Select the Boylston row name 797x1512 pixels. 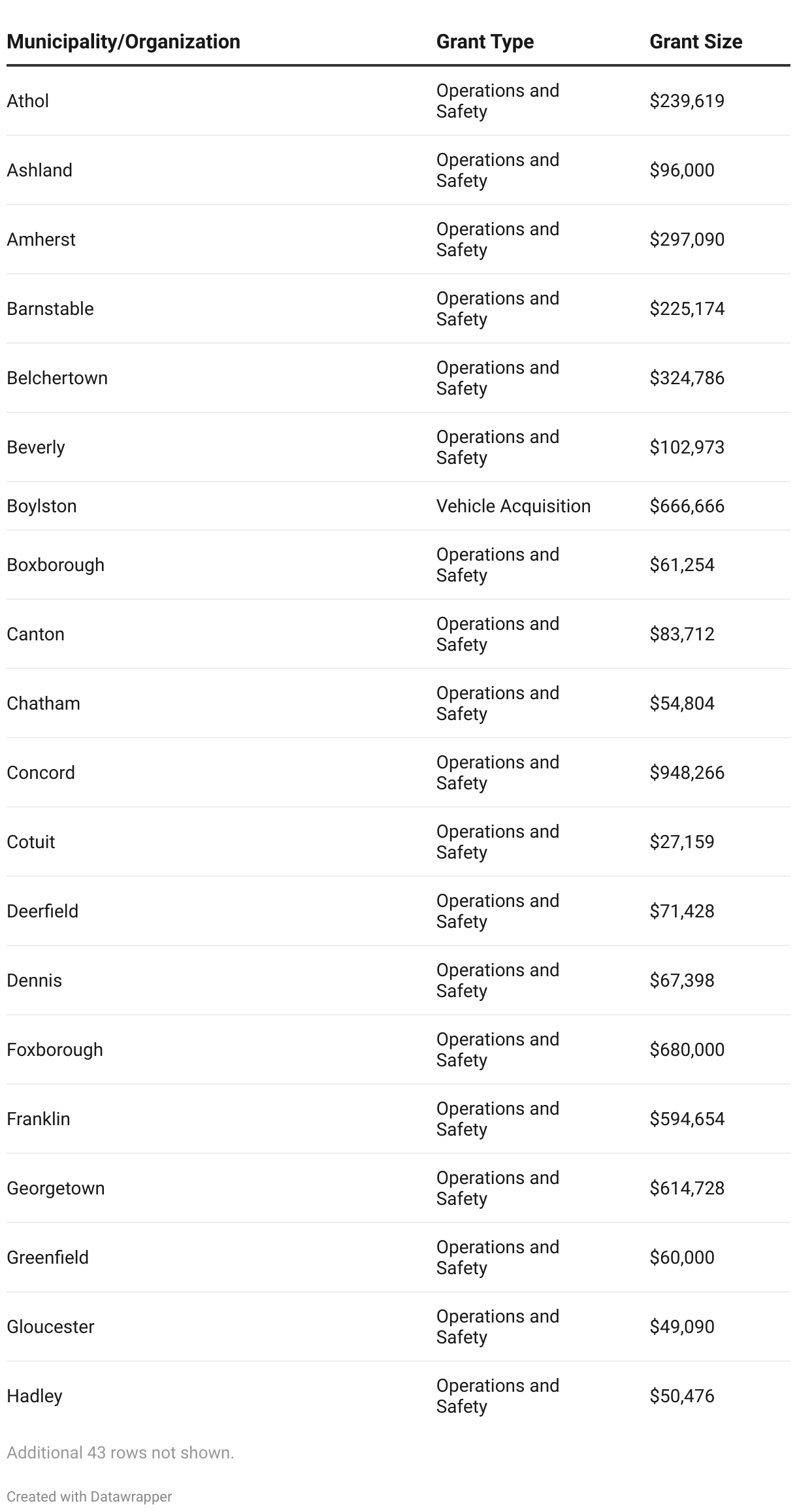pos(42,506)
